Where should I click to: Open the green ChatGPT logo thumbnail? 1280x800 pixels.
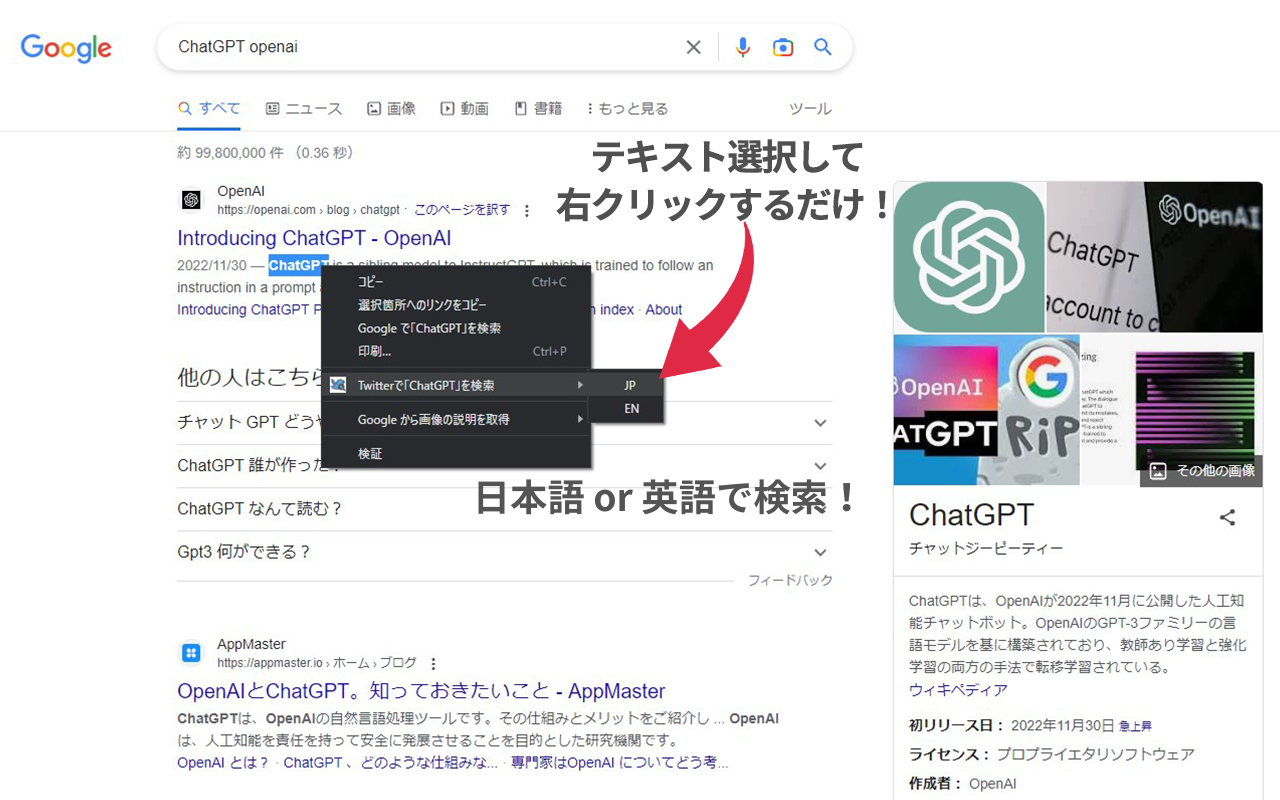(969, 257)
